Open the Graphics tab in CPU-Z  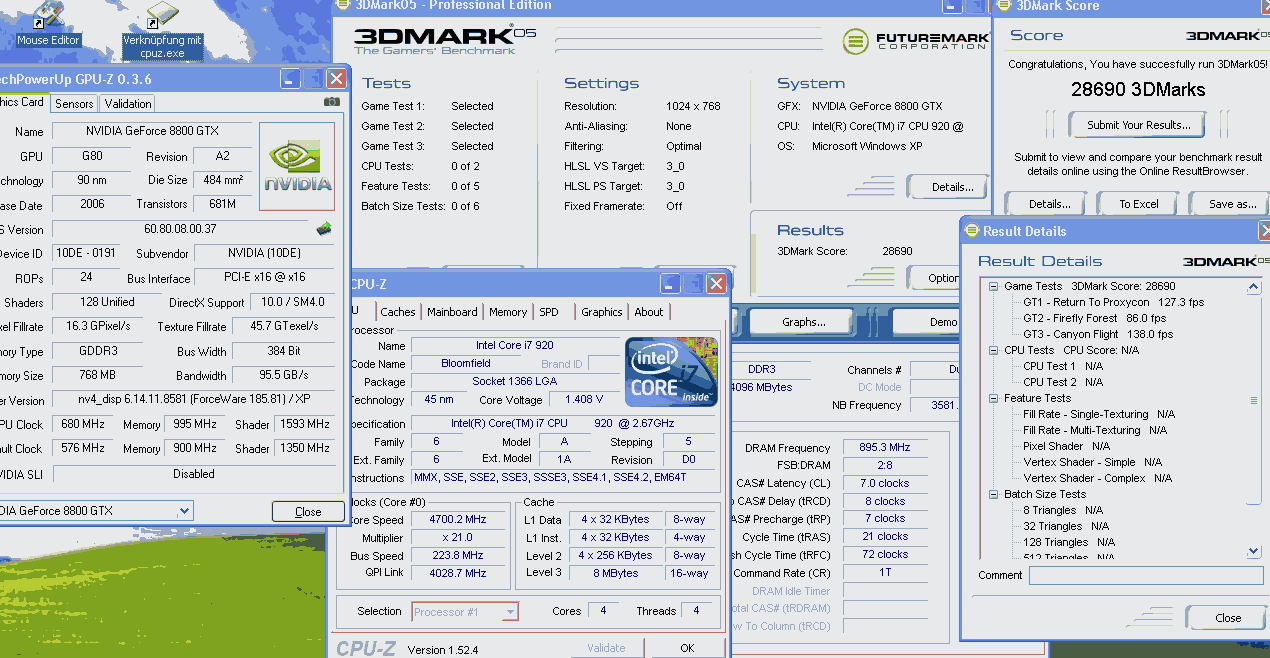coord(602,312)
